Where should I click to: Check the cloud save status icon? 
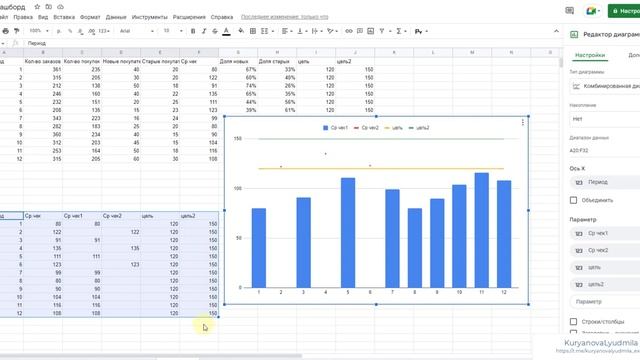pyautogui.click(x=60, y=7)
